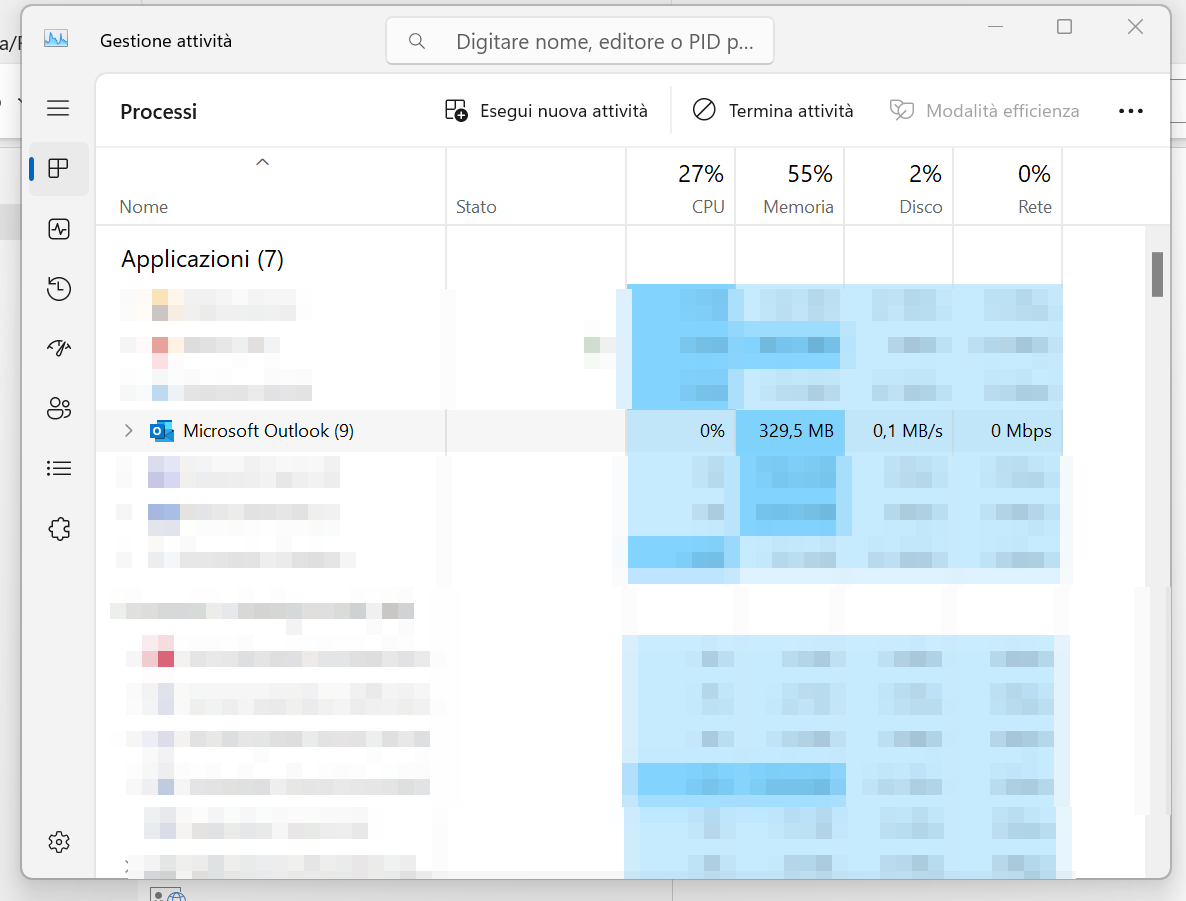Sort by the Disco 2% column

[899, 188]
